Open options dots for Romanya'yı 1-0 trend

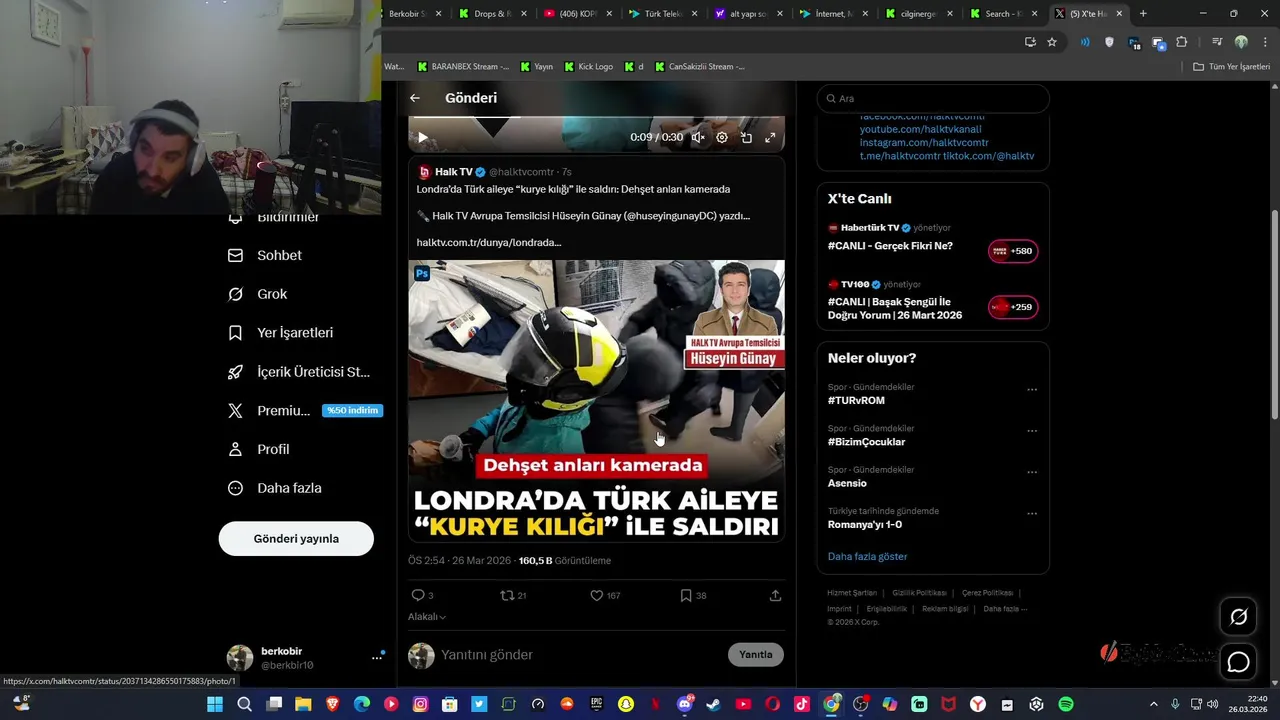[x=1032, y=514]
